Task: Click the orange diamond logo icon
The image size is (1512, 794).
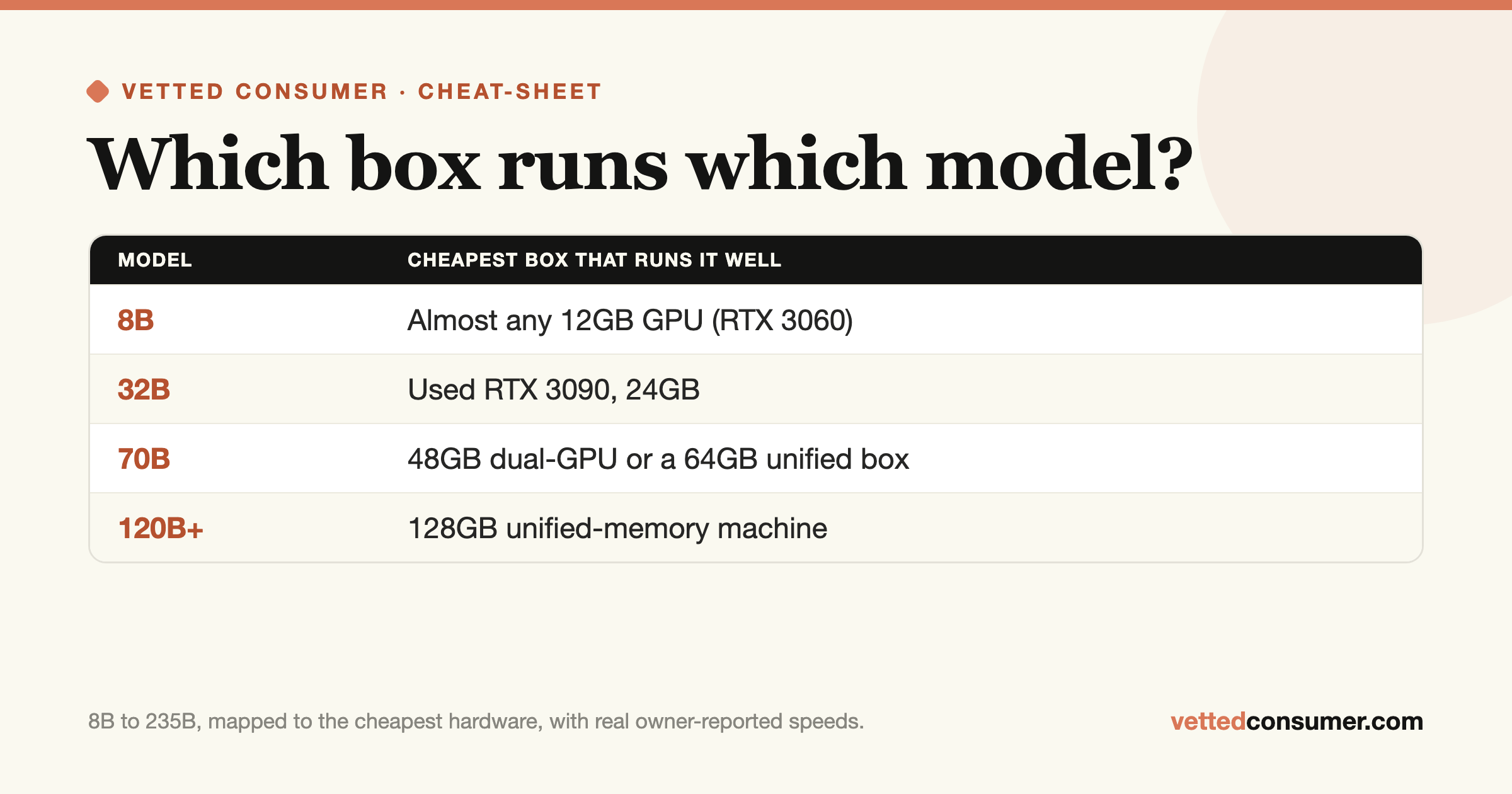Action: [98, 91]
